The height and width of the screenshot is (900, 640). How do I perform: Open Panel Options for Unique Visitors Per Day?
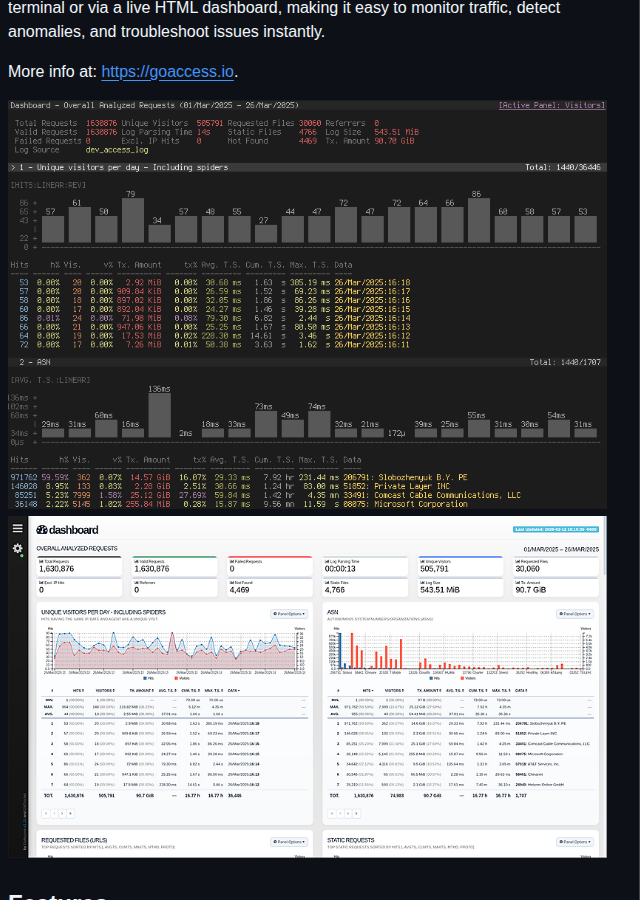coord(289,614)
